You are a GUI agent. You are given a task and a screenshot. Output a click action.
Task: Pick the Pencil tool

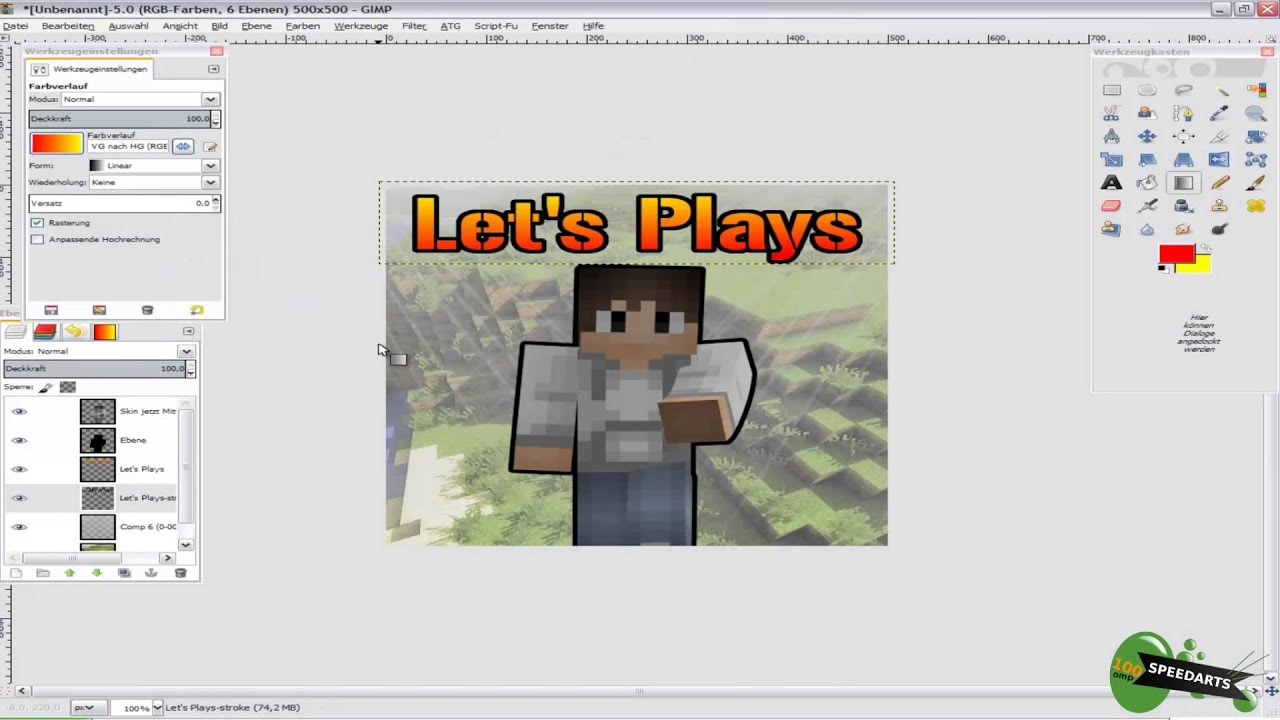tap(1220, 183)
